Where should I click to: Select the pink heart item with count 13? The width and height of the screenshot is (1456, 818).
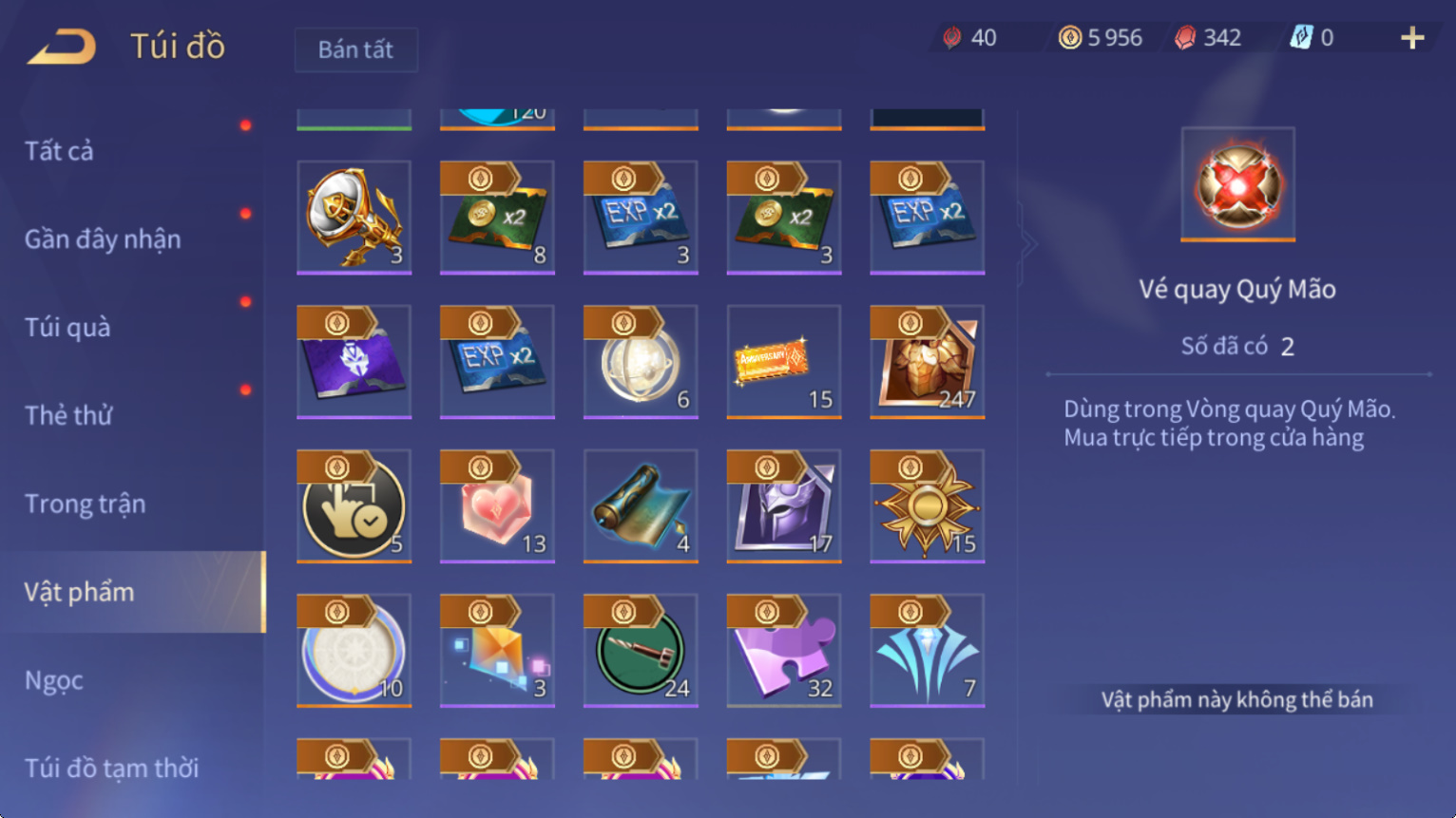coord(497,506)
